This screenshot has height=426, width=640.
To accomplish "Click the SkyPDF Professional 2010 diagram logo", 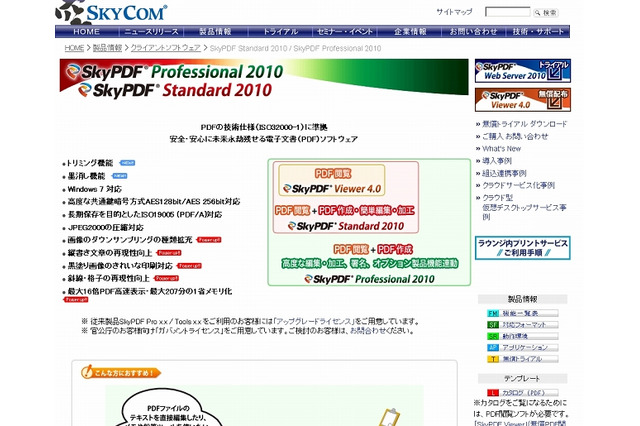I will click(x=369, y=279).
